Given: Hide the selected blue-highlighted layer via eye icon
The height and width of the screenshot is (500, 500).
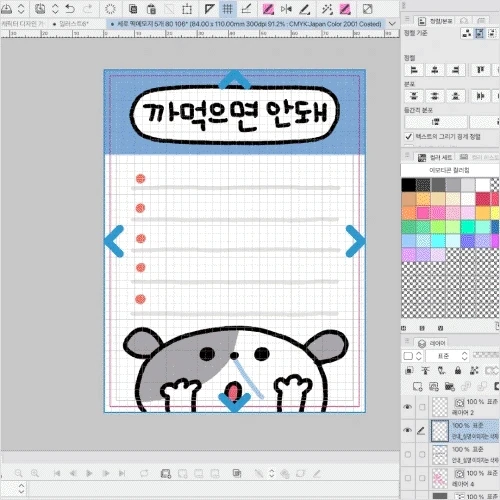Looking at the screenshot, I should point(407,430).
